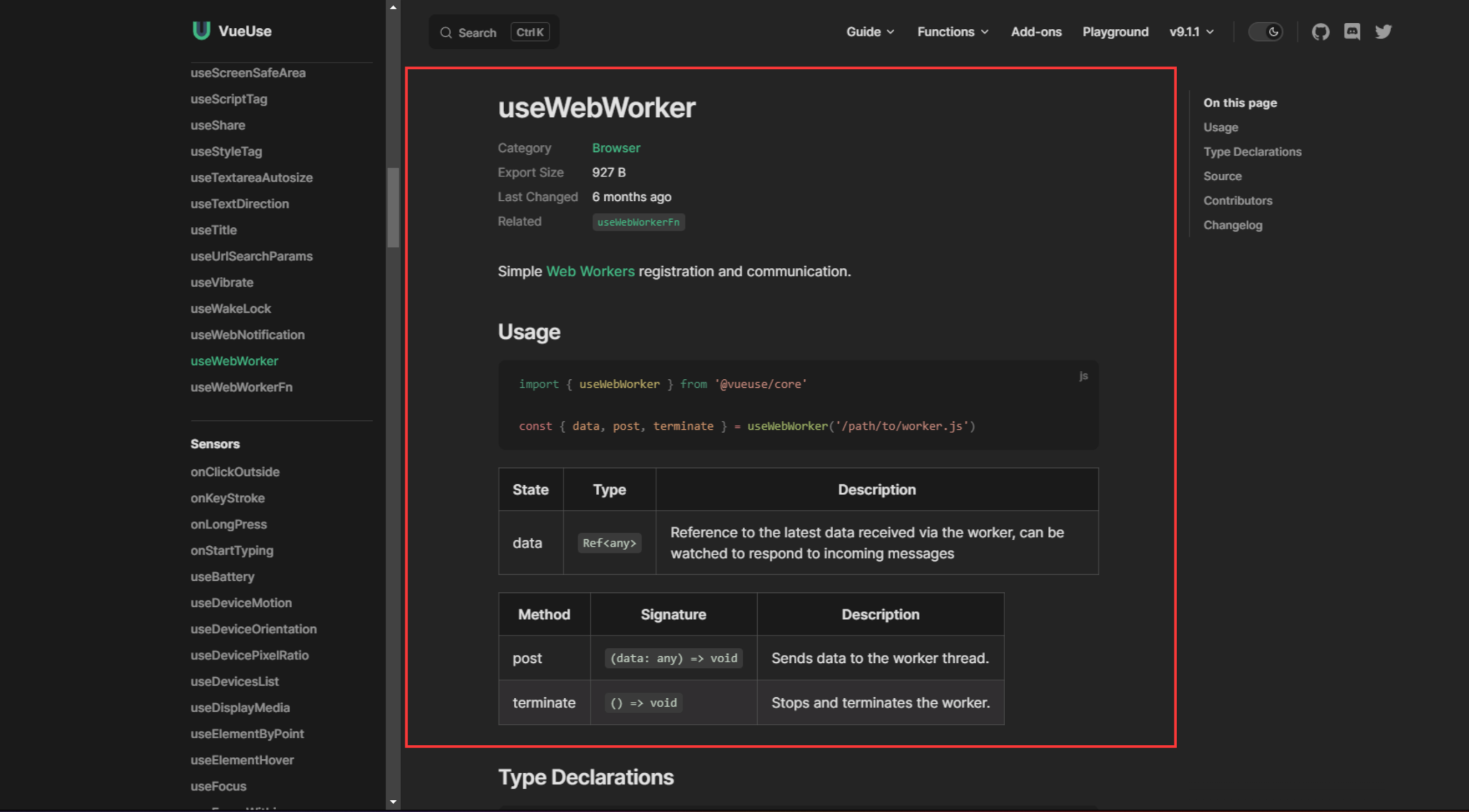Jump to Contributors in page outline
Screen dimensions: 1469x812
[1238, 201]
